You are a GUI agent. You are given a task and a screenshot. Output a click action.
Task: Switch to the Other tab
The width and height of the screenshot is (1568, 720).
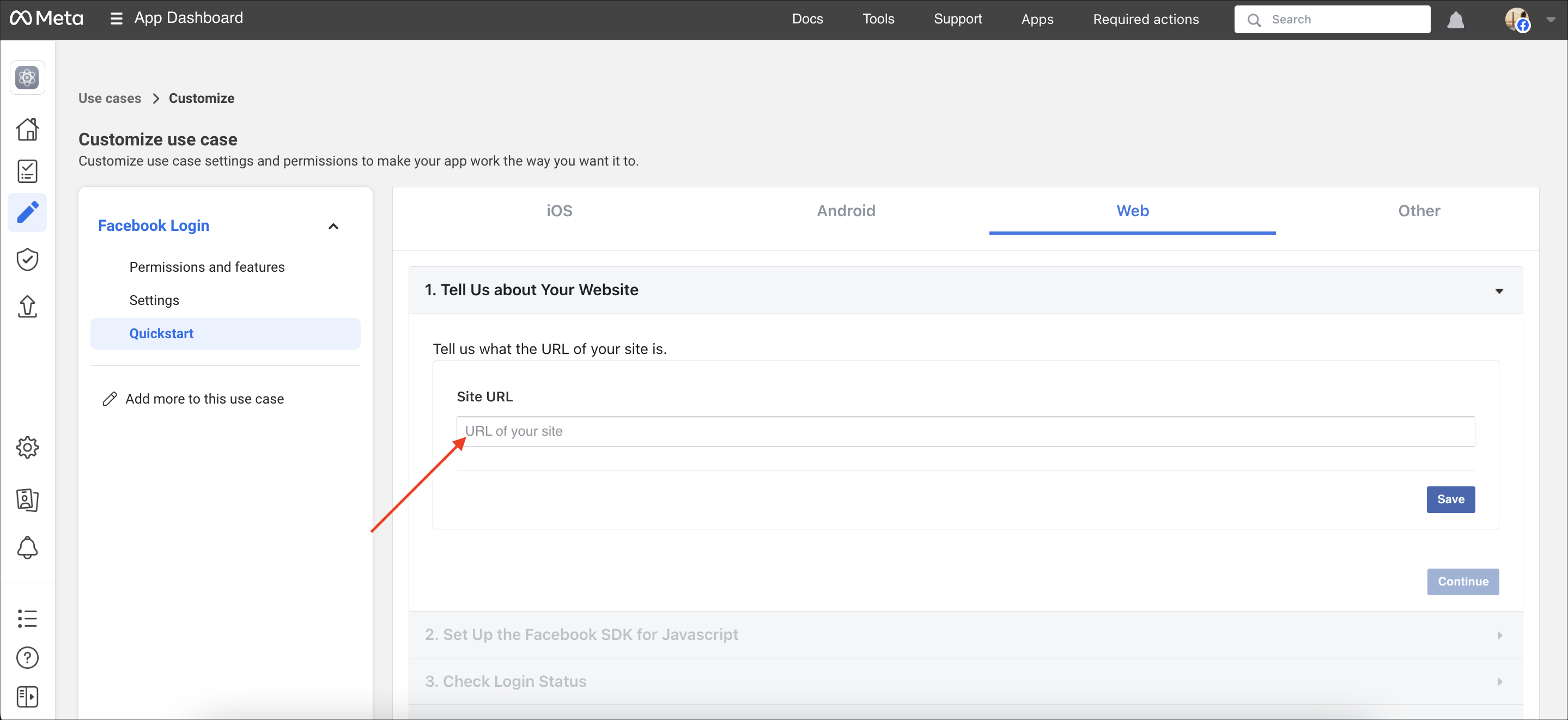coord(1419,211)
